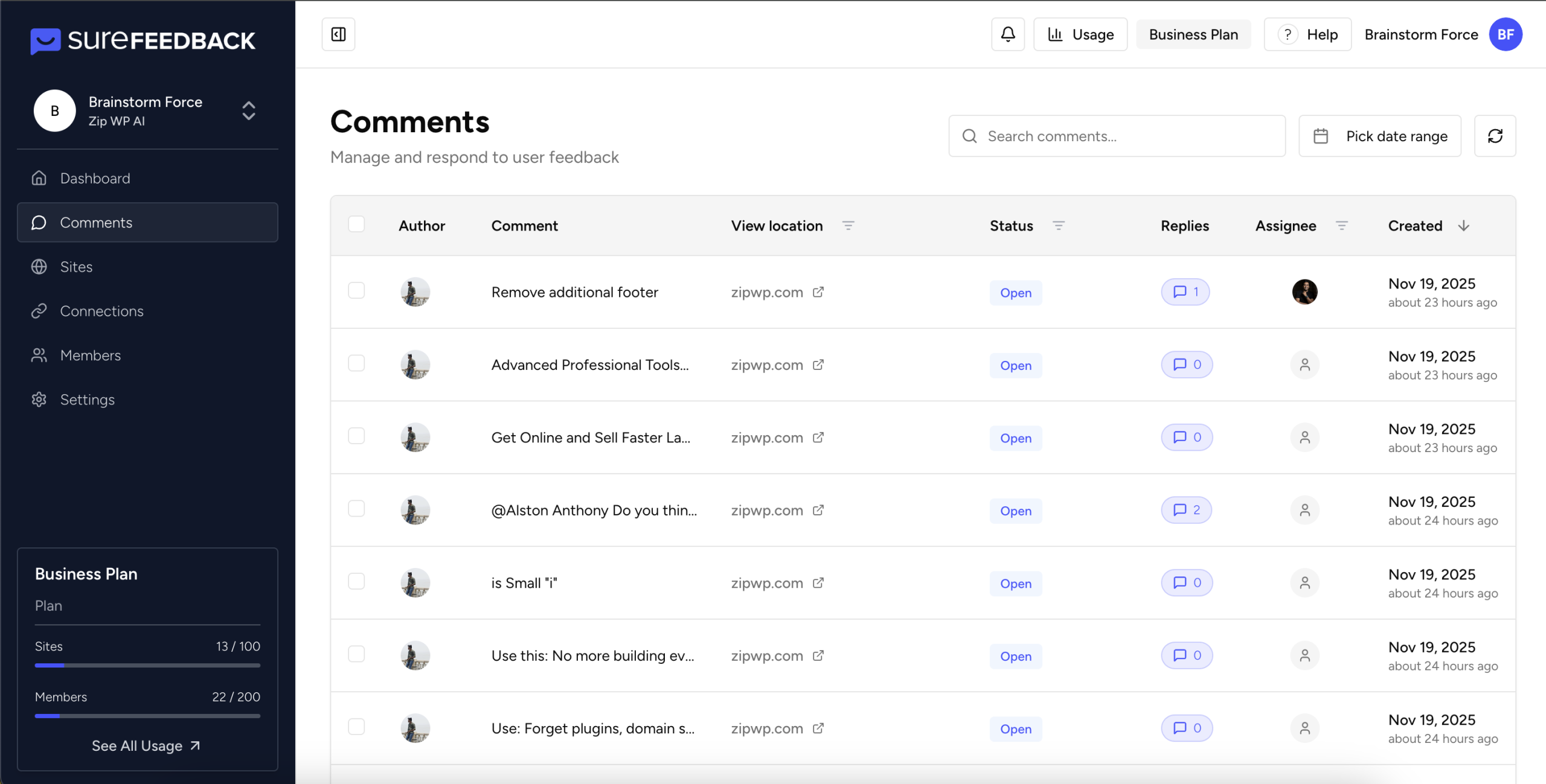
Task: Toggle the select-all checkbox in the table header
Action: tap(356, 225)
